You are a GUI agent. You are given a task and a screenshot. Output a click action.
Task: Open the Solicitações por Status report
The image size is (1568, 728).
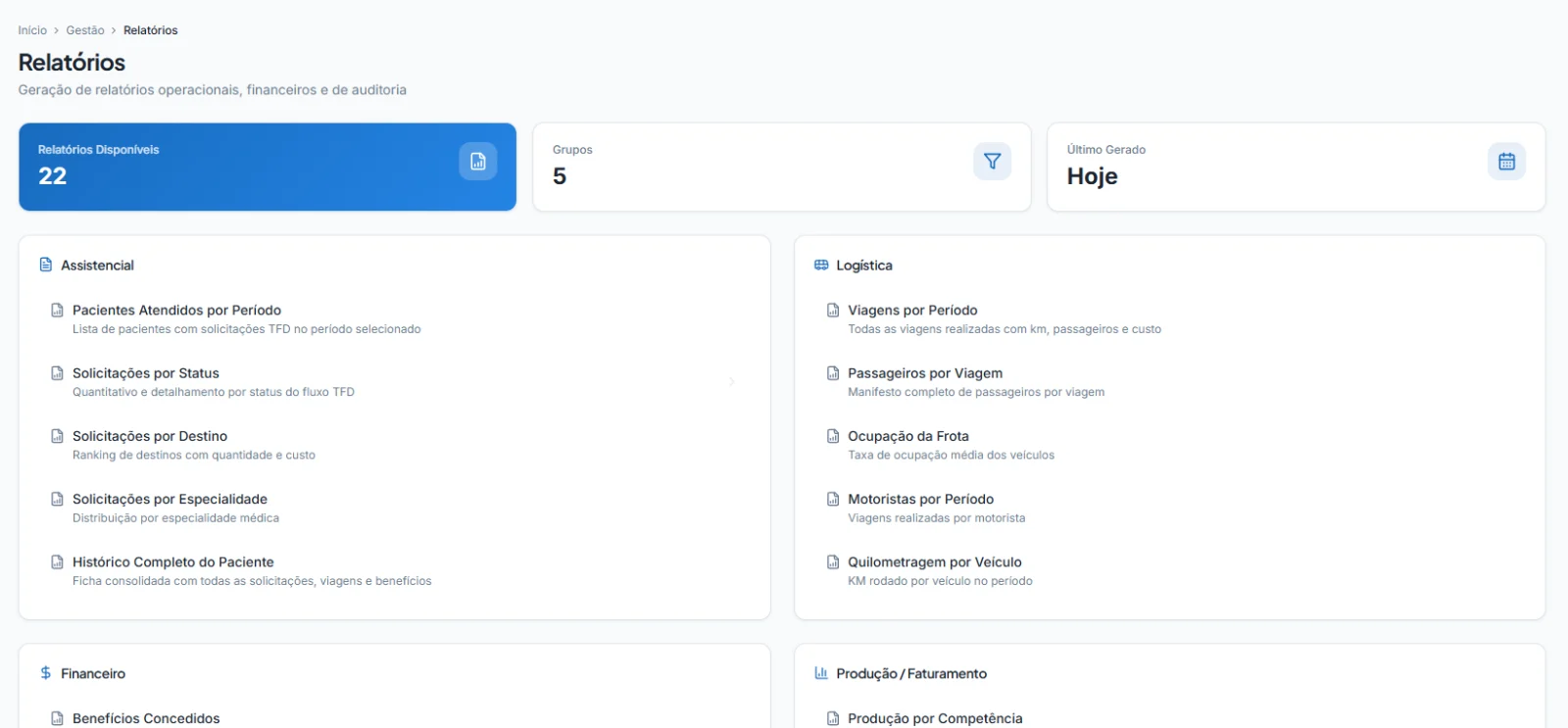(x=395, y=382)
